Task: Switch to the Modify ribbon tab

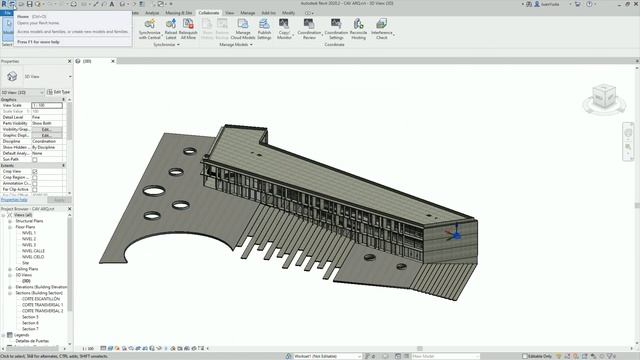Action: (x=288, y=13)
